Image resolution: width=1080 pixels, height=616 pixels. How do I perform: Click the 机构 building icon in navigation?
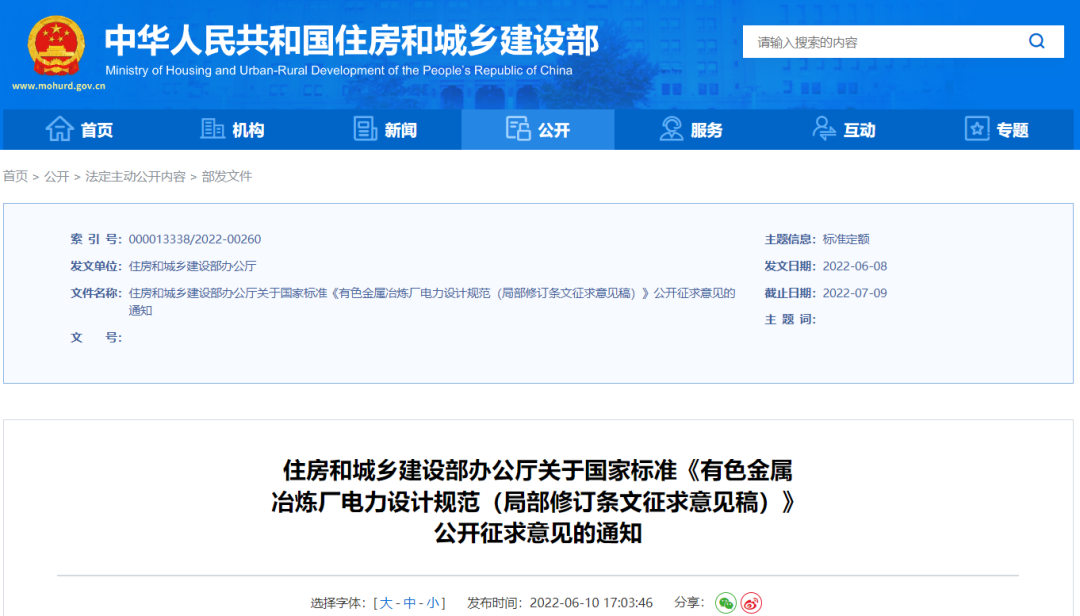tap(212, 128)
